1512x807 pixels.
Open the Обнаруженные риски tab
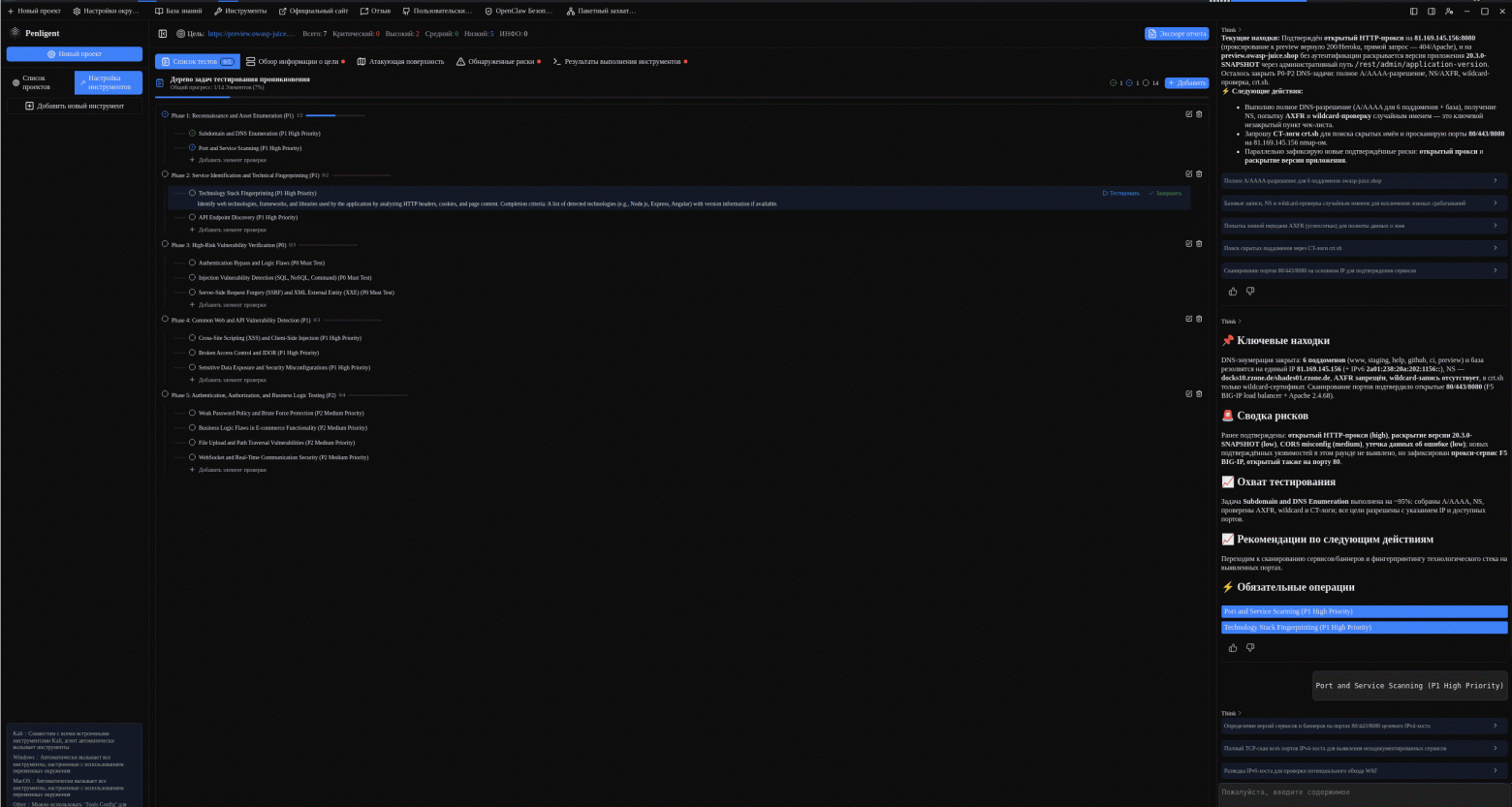(x=498, y=61)
